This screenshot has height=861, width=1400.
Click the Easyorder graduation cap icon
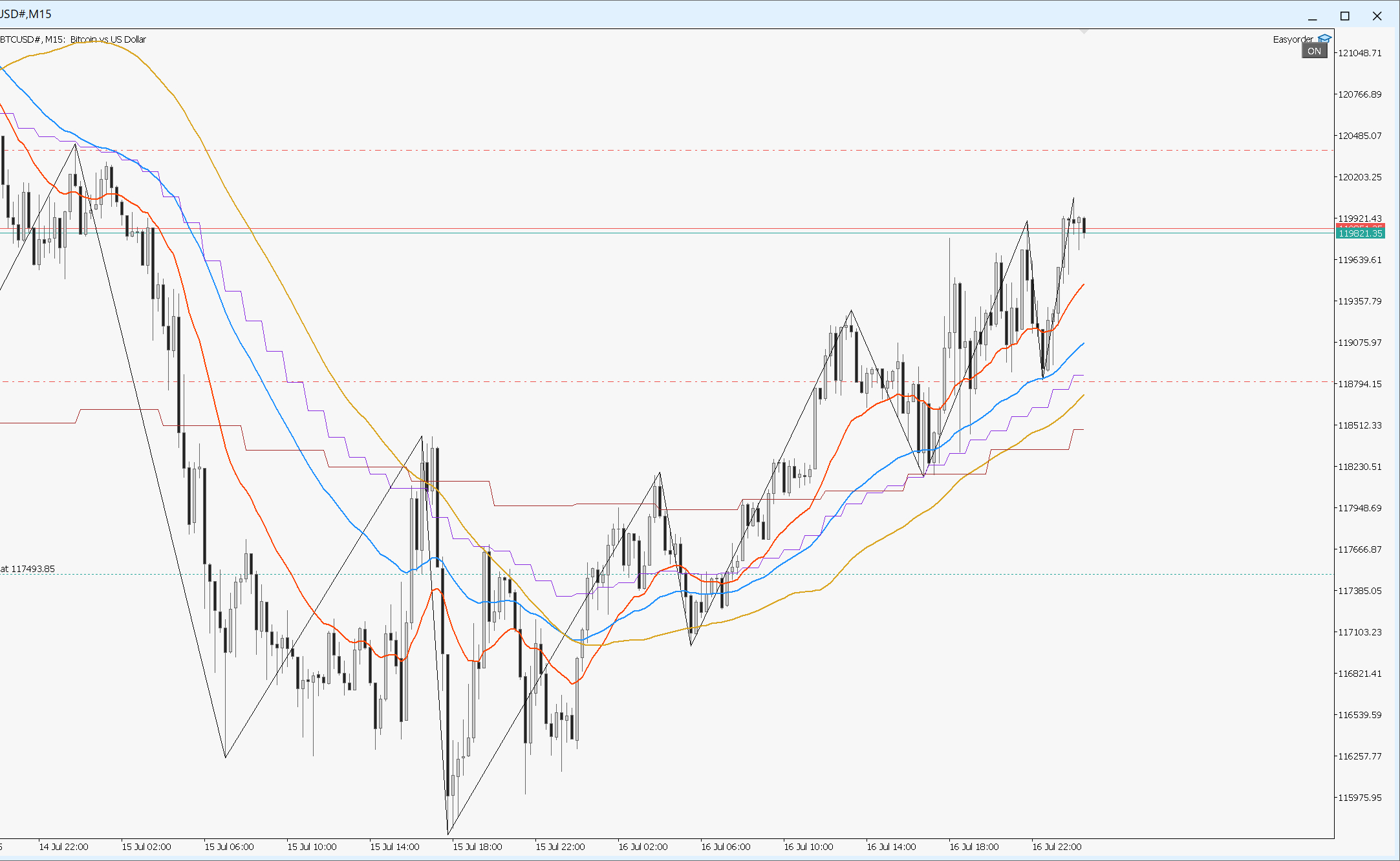pos(1324,39)
